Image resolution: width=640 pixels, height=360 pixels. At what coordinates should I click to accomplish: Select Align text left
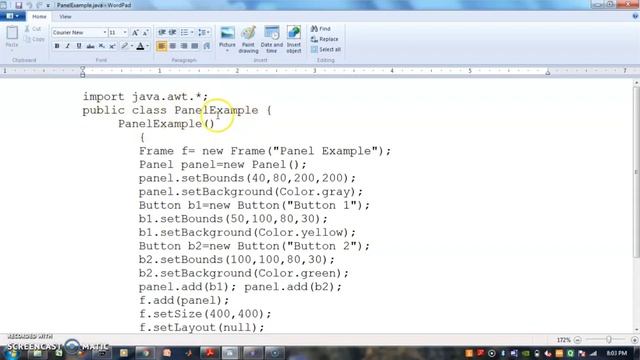pyautogui.click(x=162, y=46)
